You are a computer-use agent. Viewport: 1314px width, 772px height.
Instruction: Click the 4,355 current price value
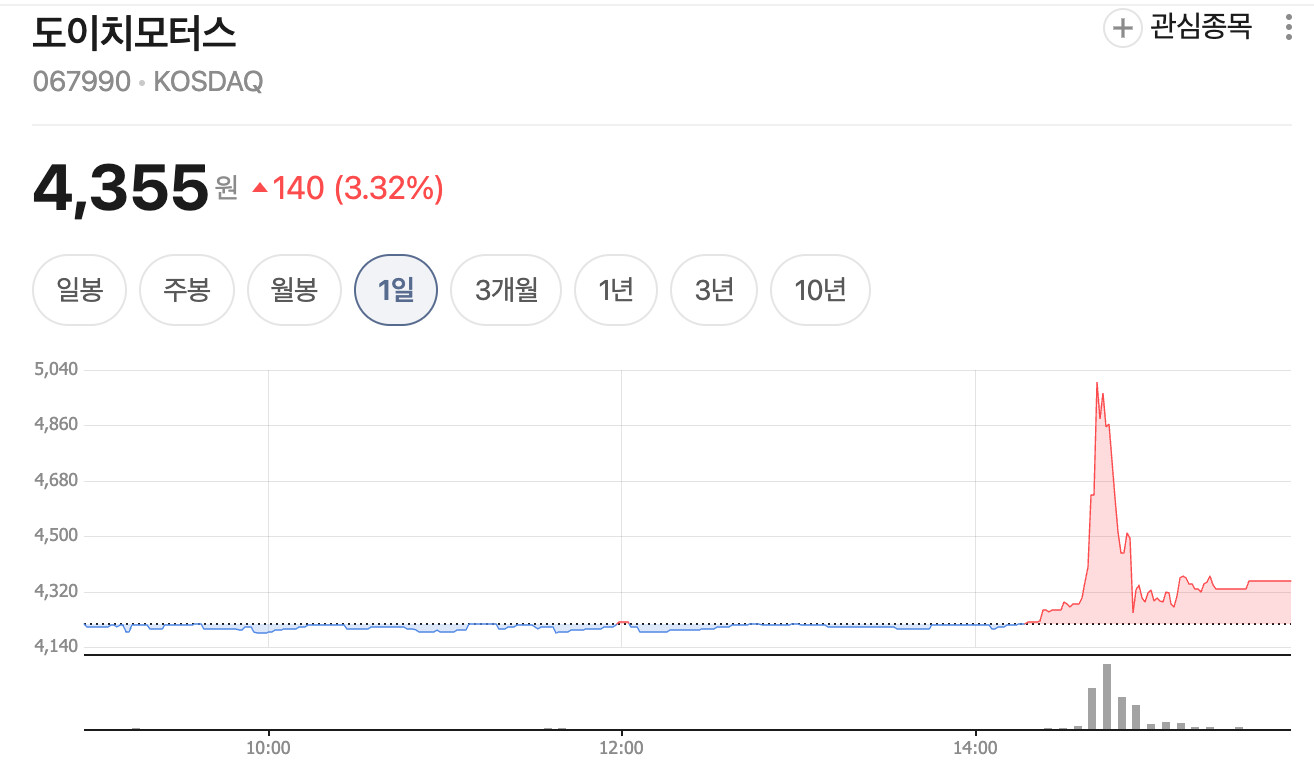point(120,189)
